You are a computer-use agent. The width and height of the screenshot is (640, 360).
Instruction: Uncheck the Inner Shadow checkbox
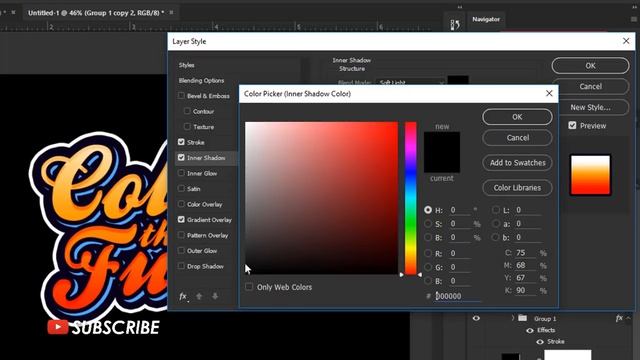[181, 158]
